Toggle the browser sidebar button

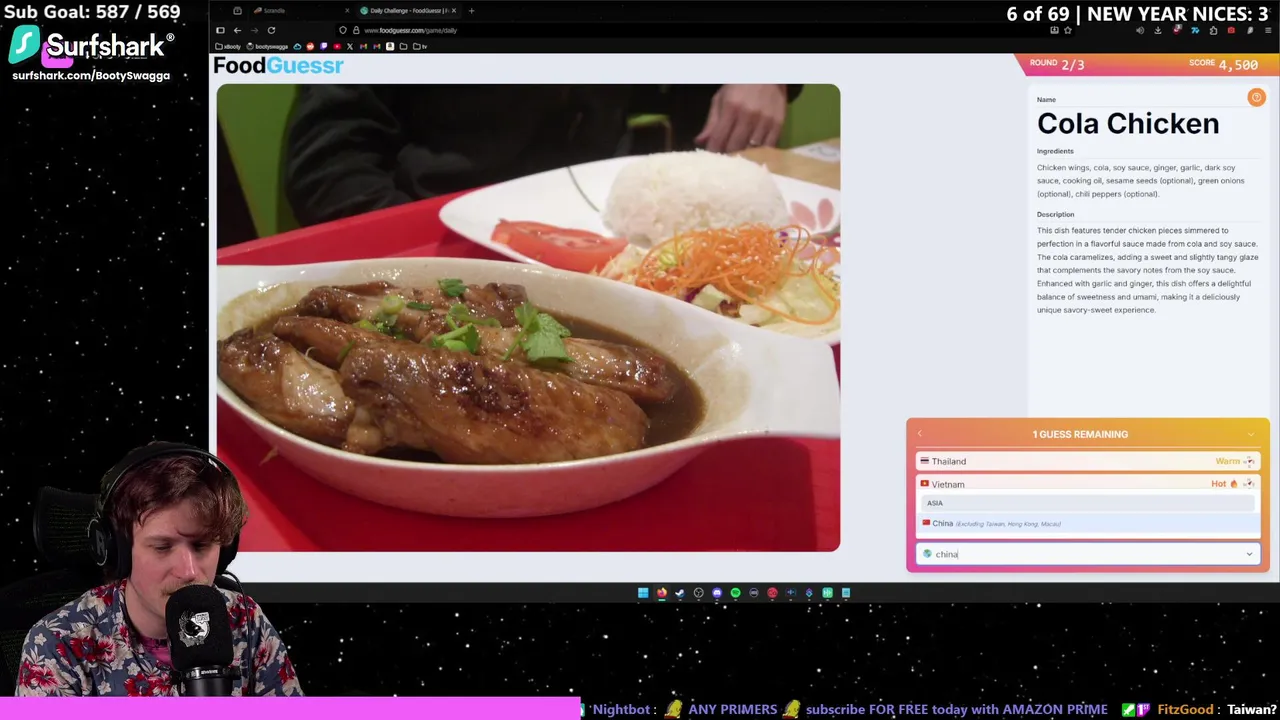[220, 30]
